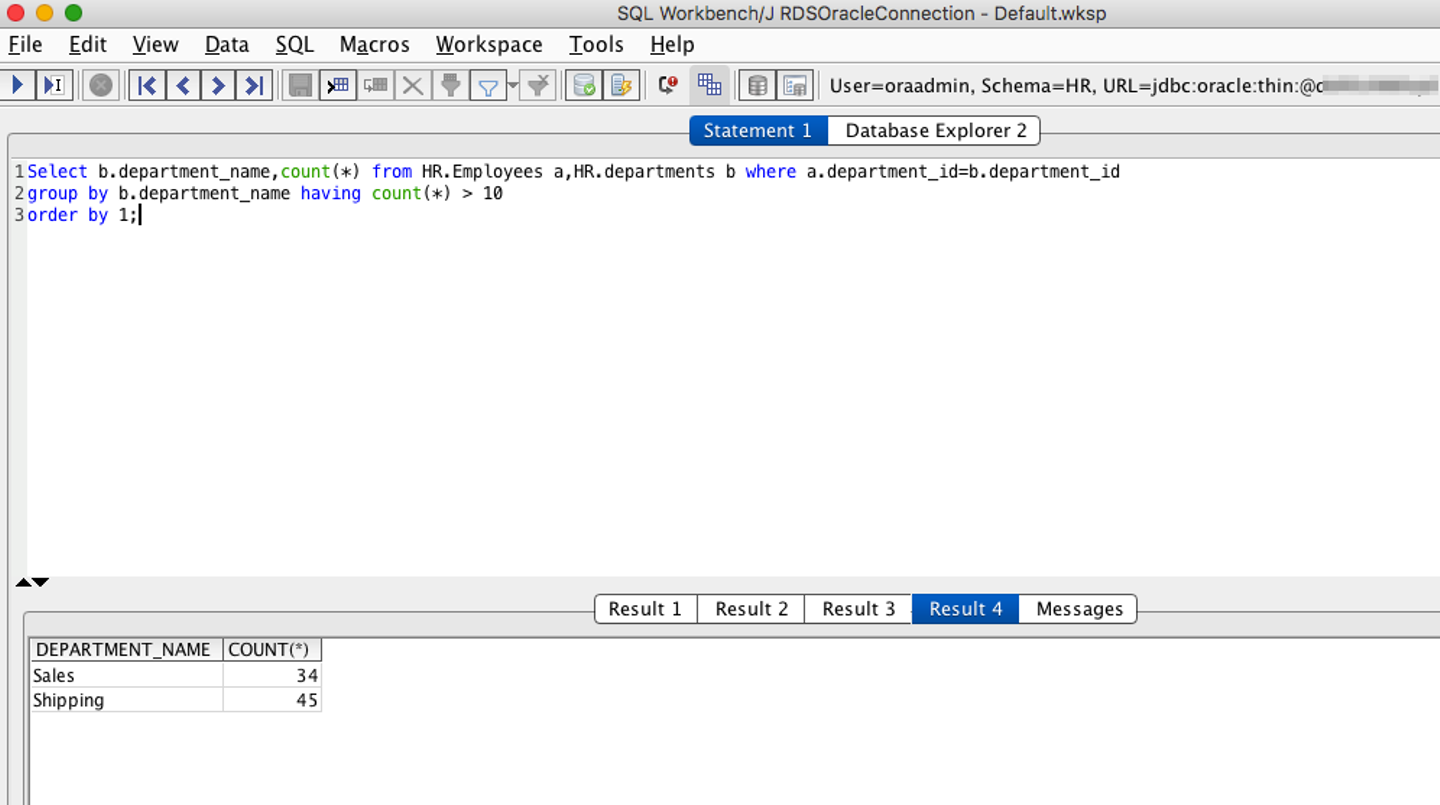Screen dimensions: 1440x805
Task: Switch to the Result 1 tab
Action: point(645,609)
